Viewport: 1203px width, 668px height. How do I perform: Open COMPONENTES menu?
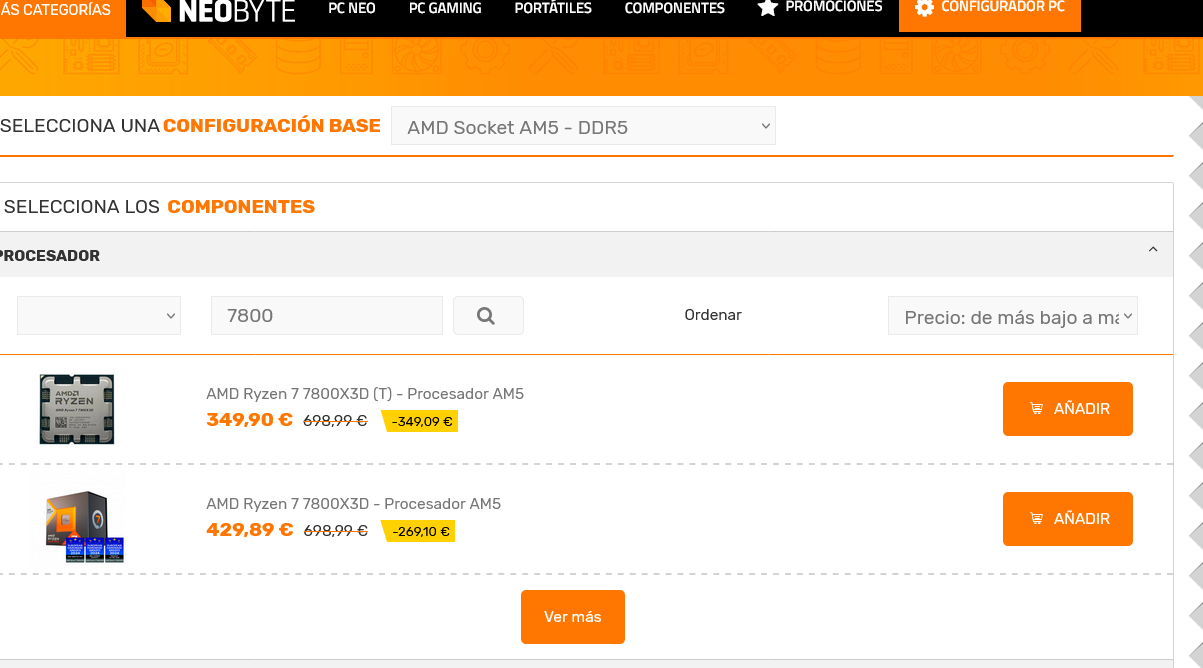675,8
